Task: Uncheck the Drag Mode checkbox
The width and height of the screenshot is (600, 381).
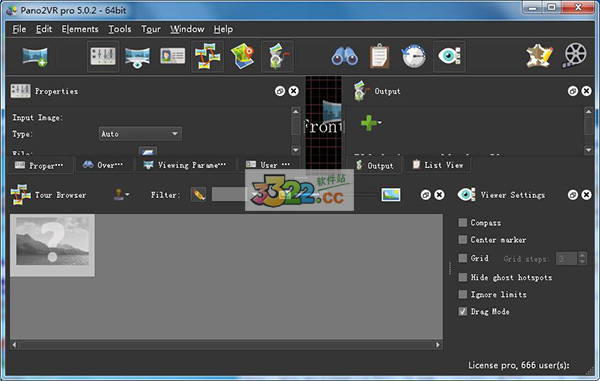Action: coord(463,311)
